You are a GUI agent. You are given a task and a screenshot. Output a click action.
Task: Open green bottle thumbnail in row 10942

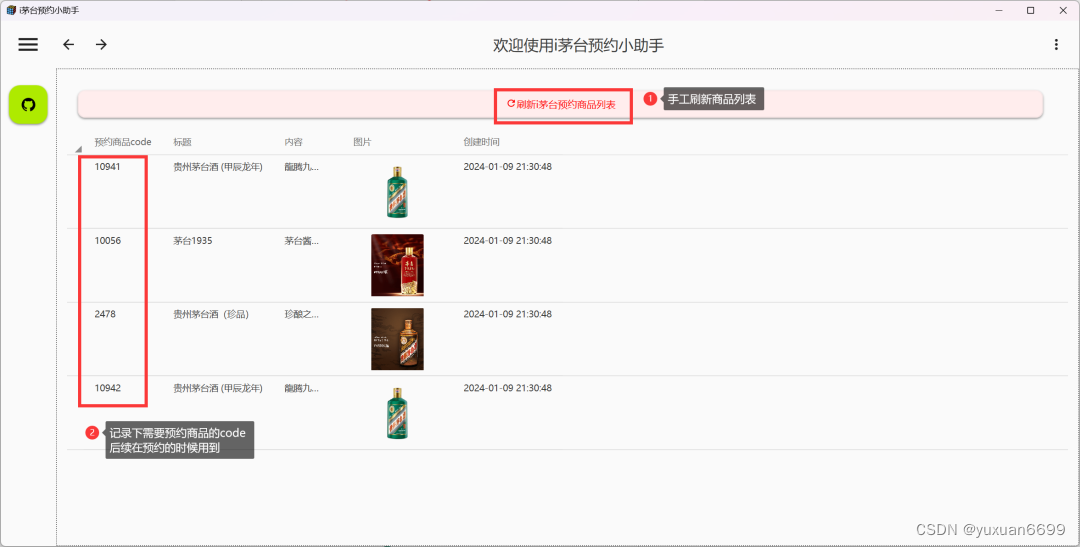397,413
